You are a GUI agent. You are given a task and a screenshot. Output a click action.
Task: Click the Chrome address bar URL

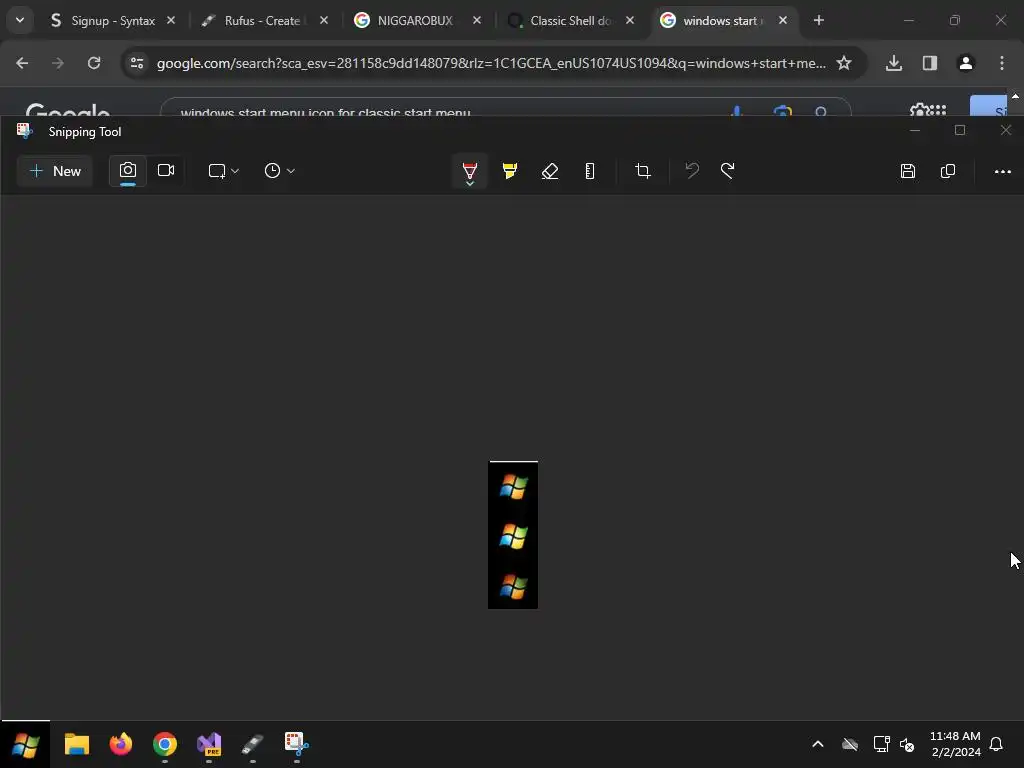[491, 63]
